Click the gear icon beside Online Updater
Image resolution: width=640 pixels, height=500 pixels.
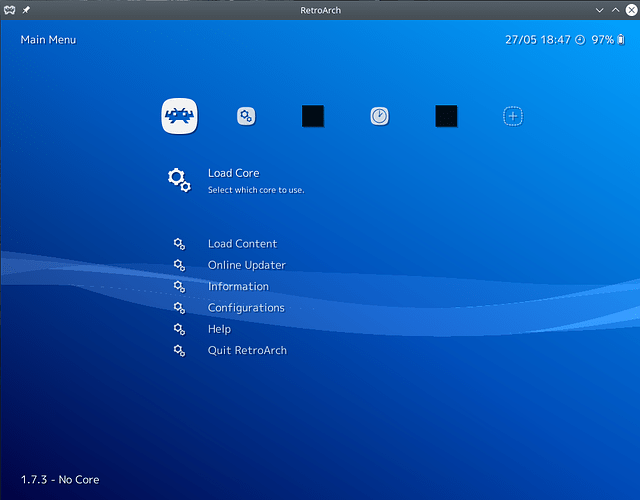click(179, 265)
